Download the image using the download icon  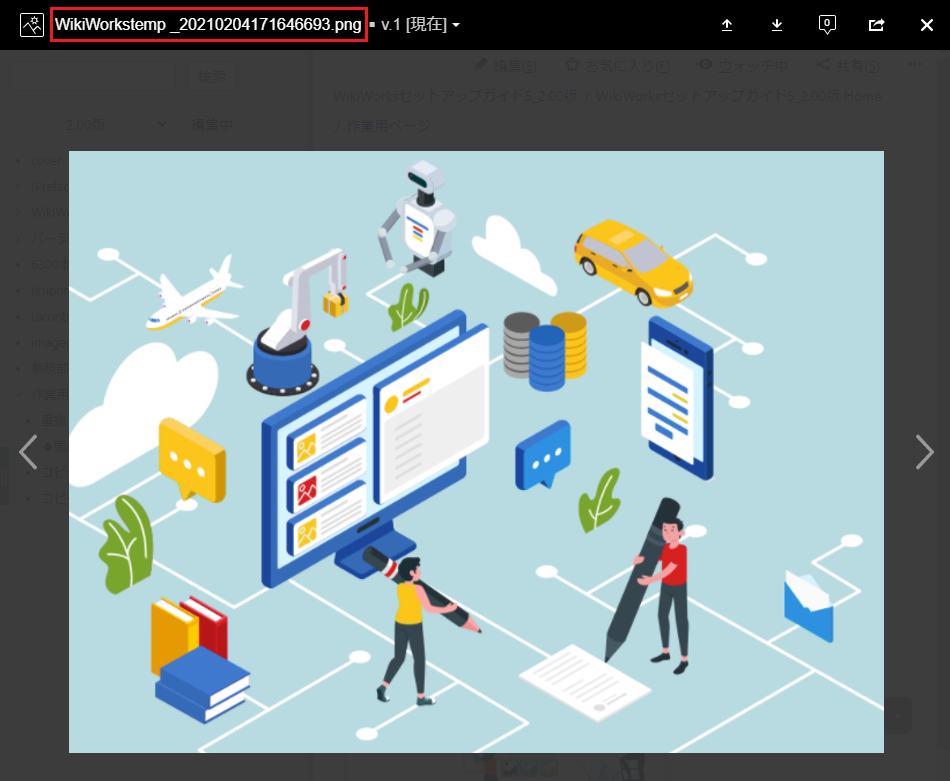click(777, 25)
